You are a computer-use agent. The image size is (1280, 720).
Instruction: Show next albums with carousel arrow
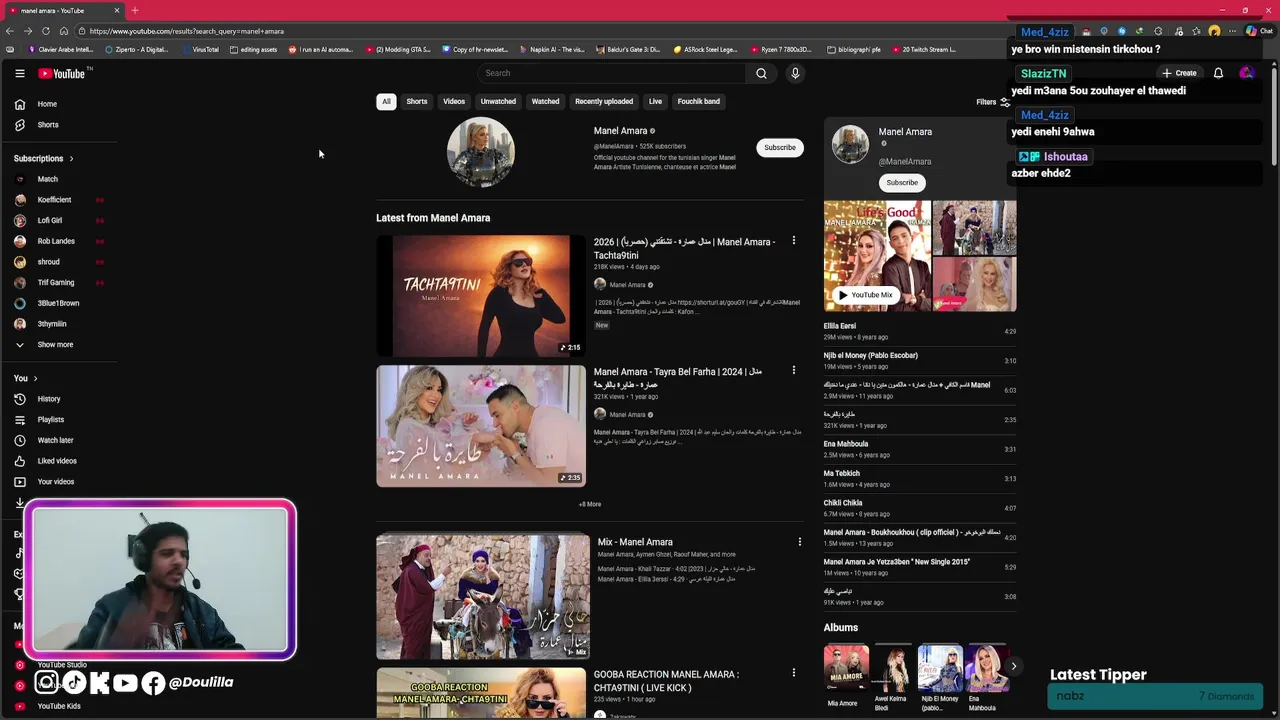[x=1013, y=666]
